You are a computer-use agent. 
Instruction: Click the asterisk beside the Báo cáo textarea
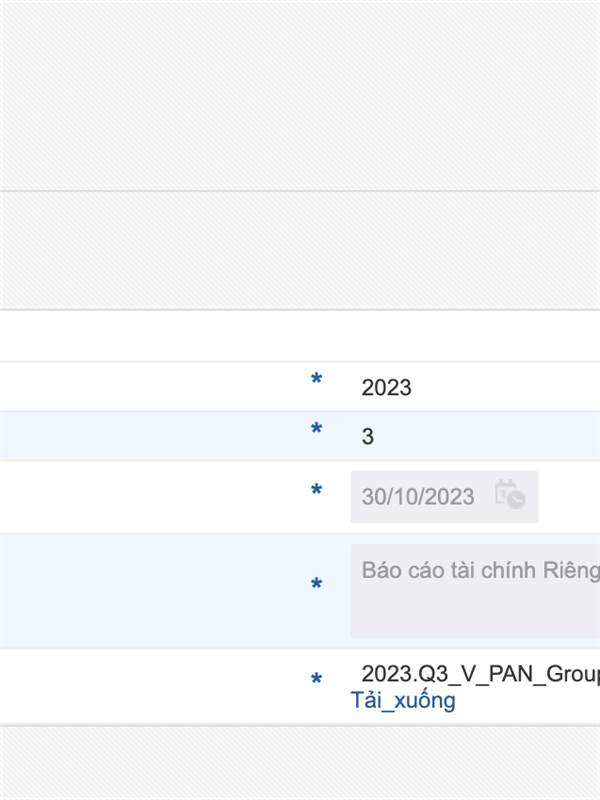316,584
